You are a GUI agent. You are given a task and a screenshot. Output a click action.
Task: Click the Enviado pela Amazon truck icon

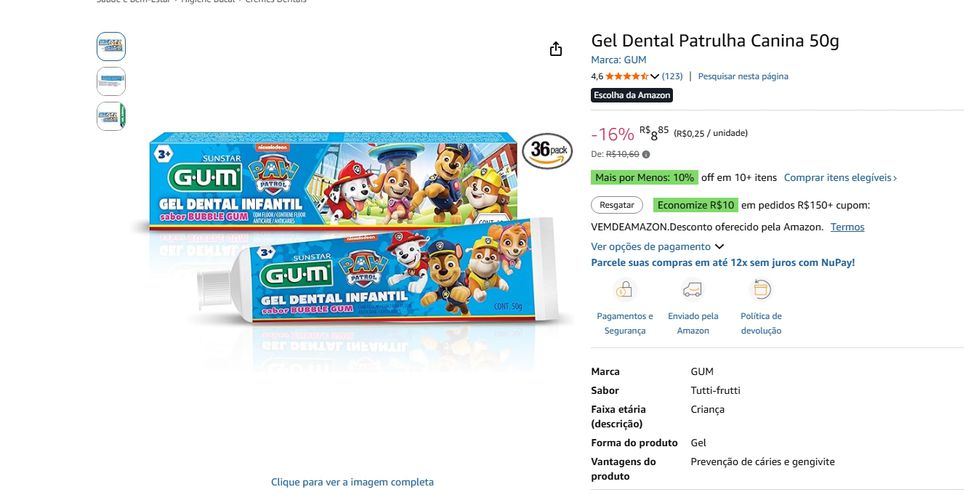pyautogui.click(x=692, y=289)
